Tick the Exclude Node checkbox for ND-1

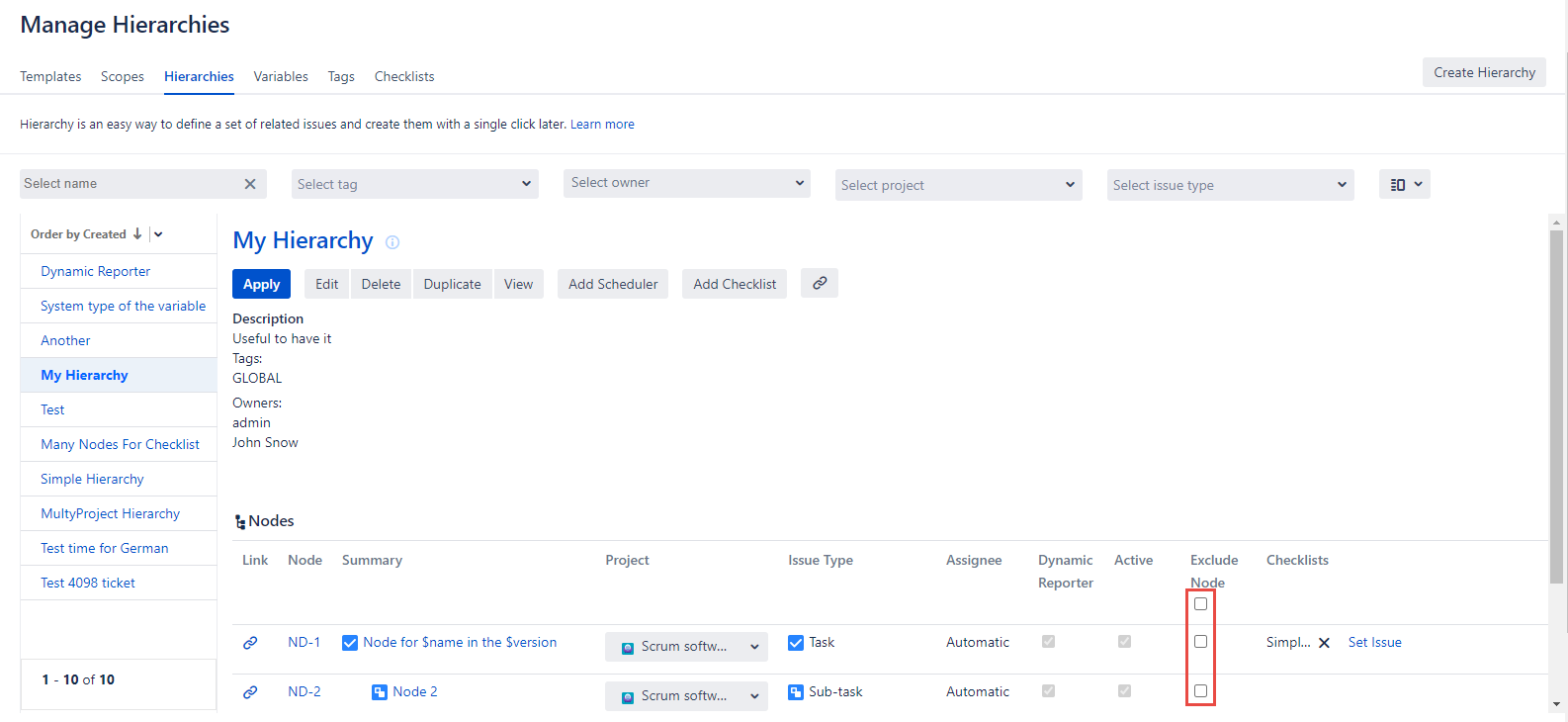1200,642
